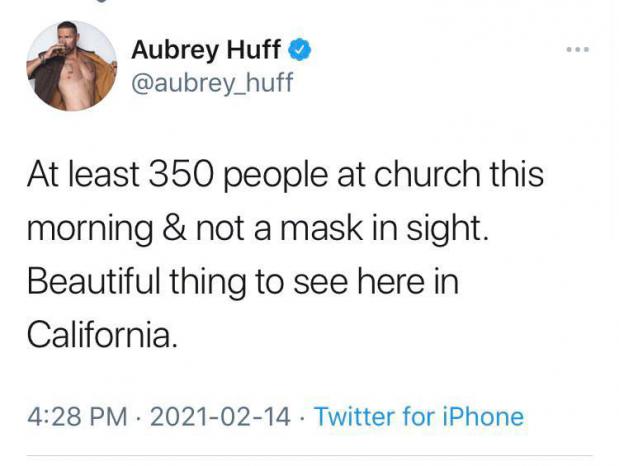Click the word people in the tweet
This screenshot has width=619, height=466.
click(x=276, y=177)
